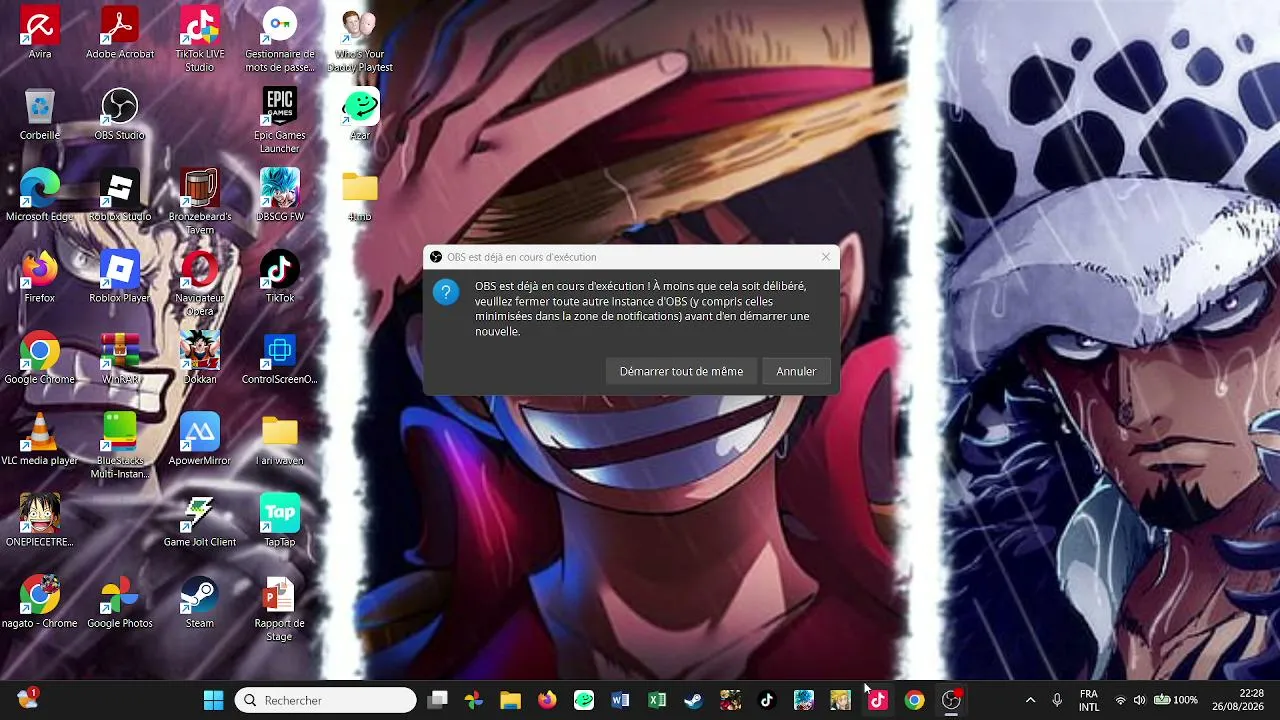Image resolution: width=1280 pixels, height=720 pixels.
Task: Select the ControlScreenO... desktop icon
Action: pyautogui.click(x=280, y=358)
